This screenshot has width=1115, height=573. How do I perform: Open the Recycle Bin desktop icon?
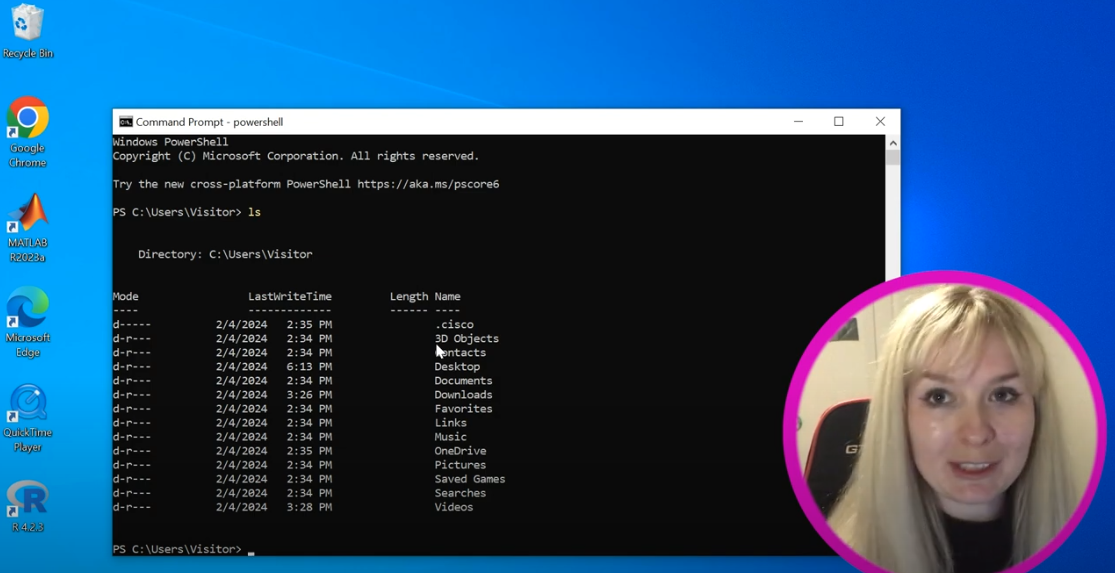[x=28, y=32]
